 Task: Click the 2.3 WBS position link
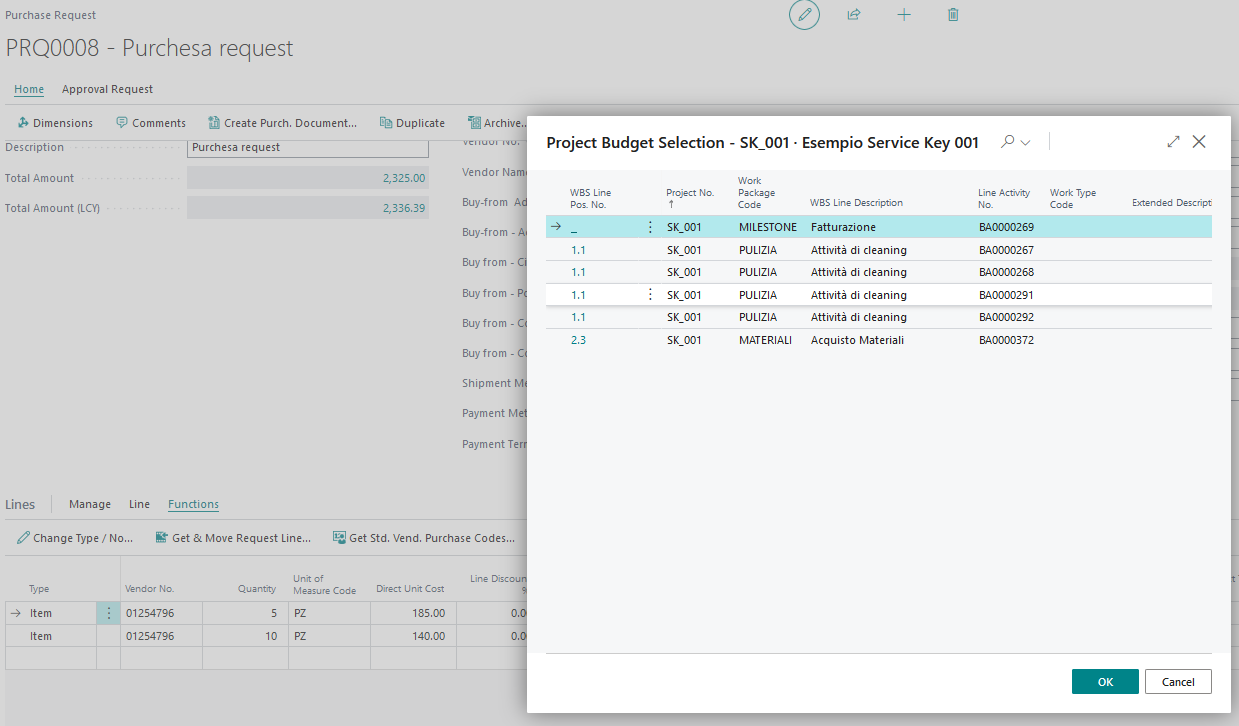(579, 340)
